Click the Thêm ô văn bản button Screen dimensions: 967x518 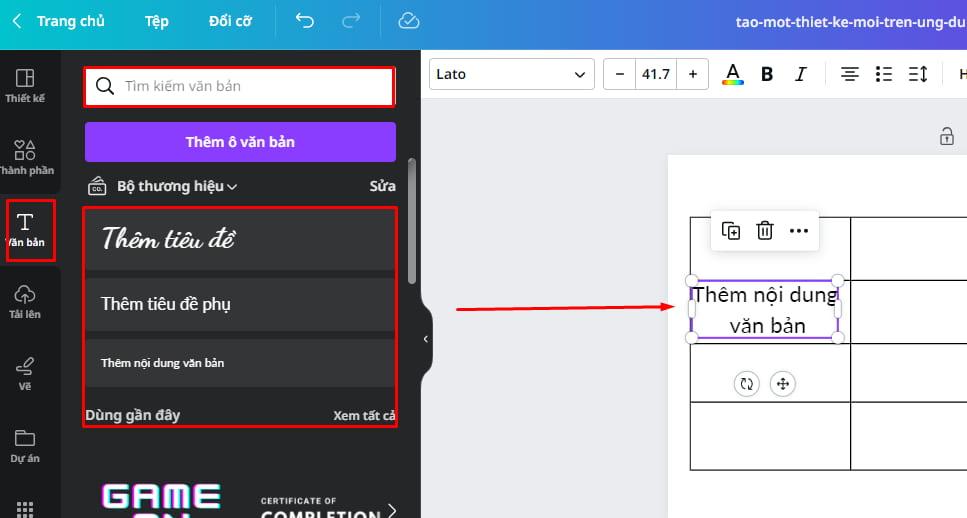coord(240,142)
